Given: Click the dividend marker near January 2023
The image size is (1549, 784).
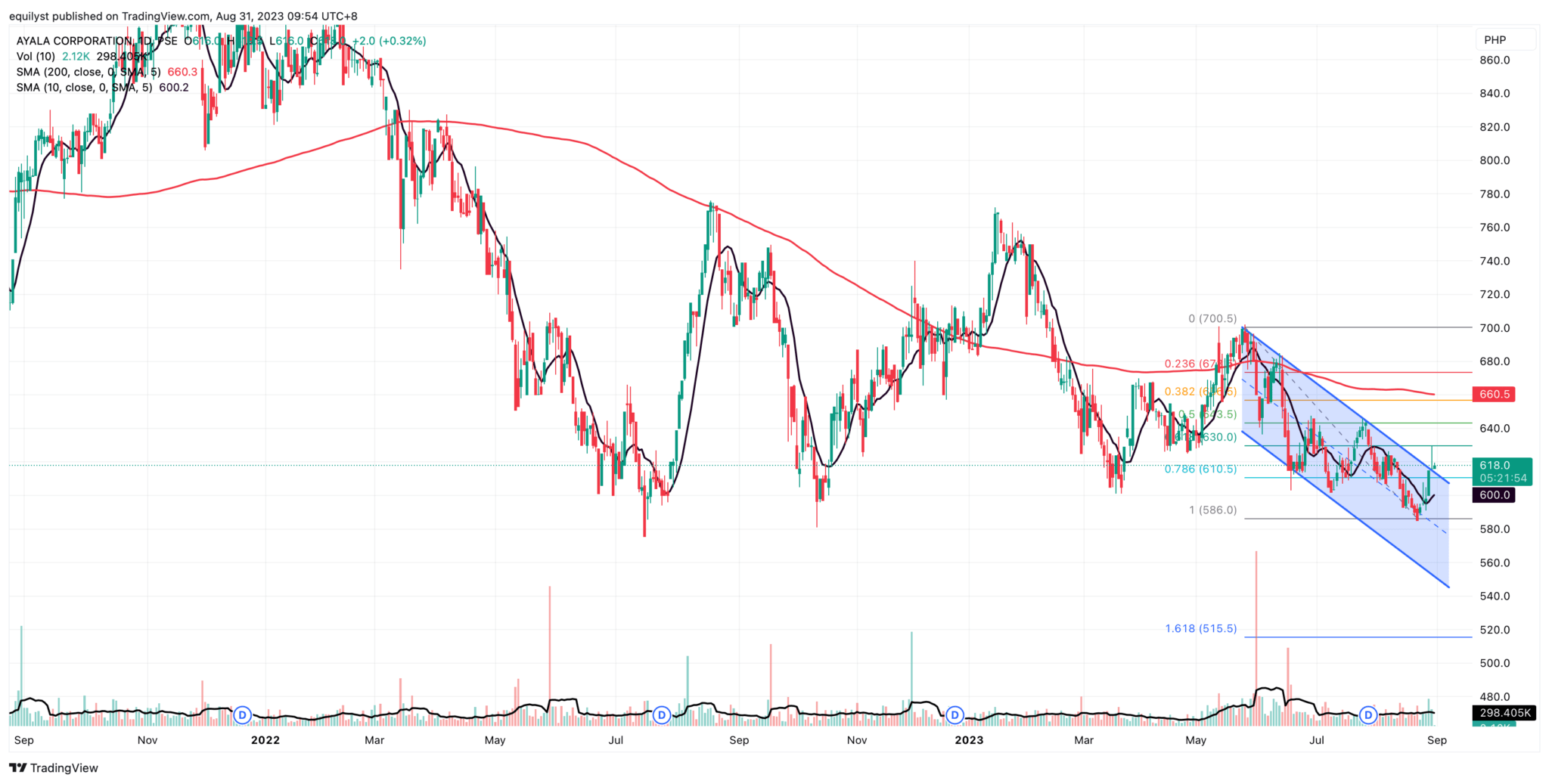Looking at the screenshot, I should 955,714.
